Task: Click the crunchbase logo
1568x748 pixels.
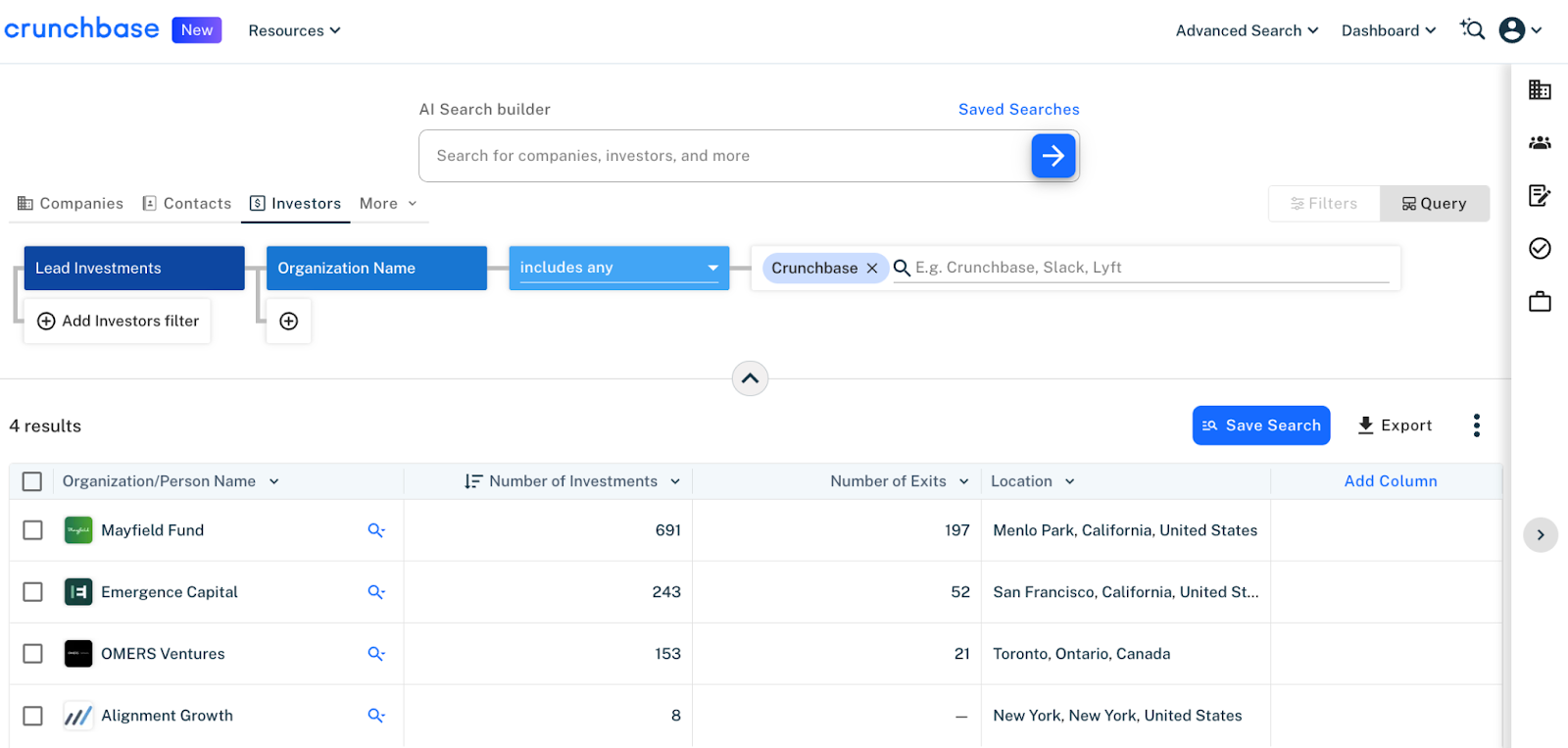Action: point(81,28)
